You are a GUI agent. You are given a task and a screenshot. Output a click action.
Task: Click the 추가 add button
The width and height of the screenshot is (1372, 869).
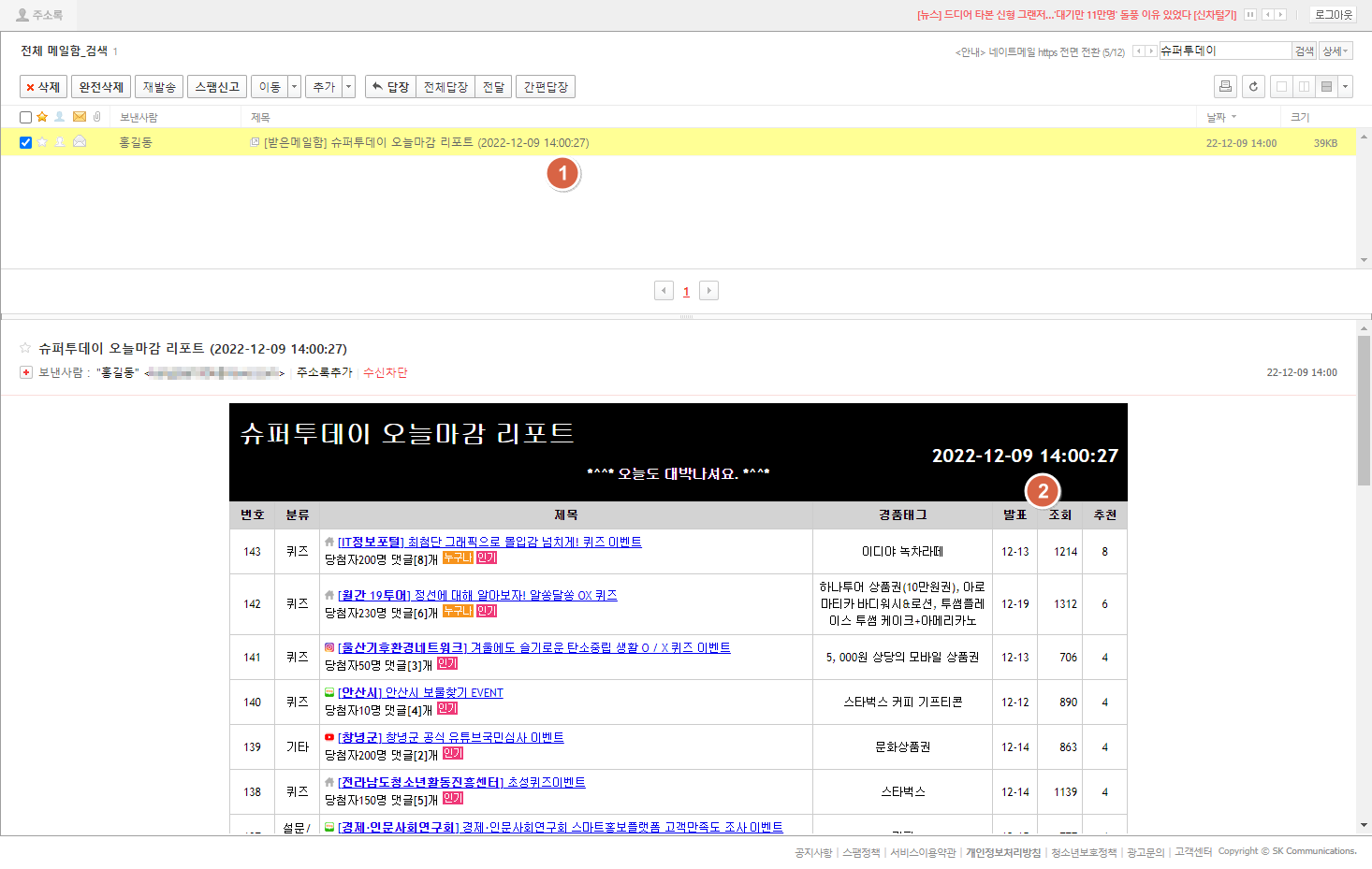(x=324, y=87)
